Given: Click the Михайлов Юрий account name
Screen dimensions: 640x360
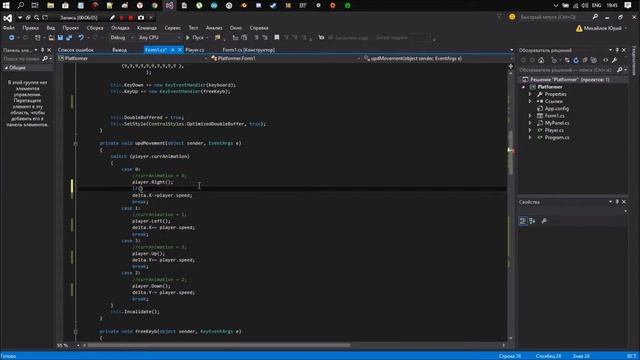Looking at the screenshot, I should 602,28.
